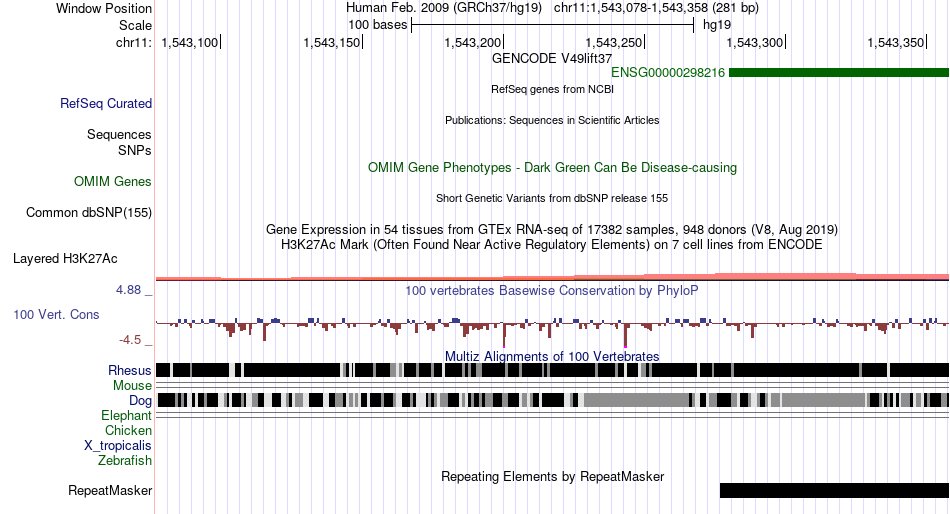
Task: Click the GTEx Gene Expression title
Action: coord(552,230)
